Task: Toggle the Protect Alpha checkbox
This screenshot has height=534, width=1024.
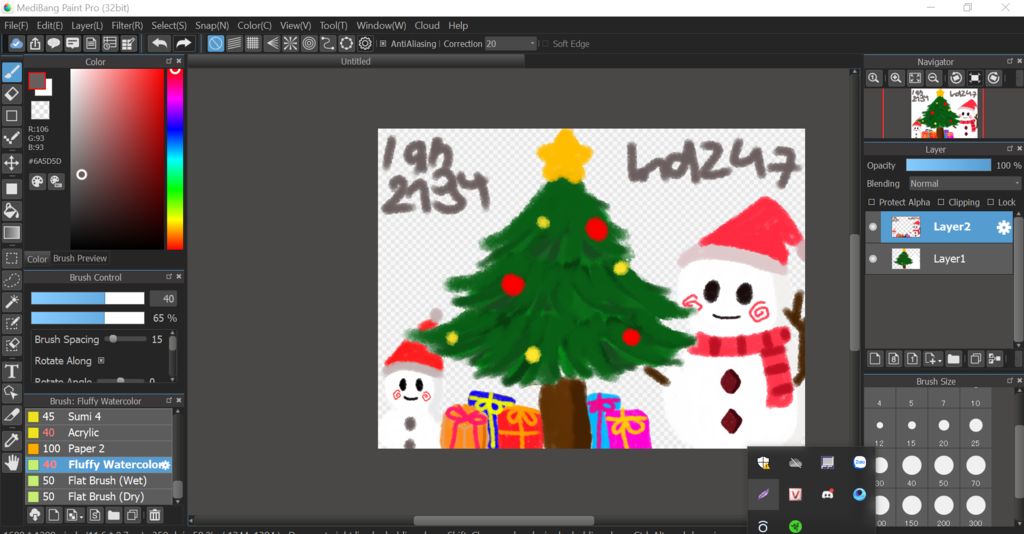Action: [x=871, y=202]
